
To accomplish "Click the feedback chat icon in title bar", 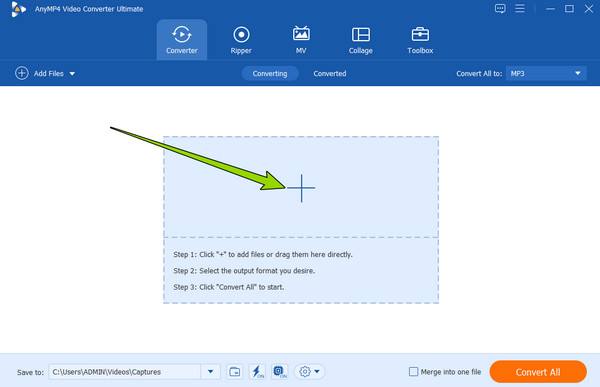I will (500, 8).
